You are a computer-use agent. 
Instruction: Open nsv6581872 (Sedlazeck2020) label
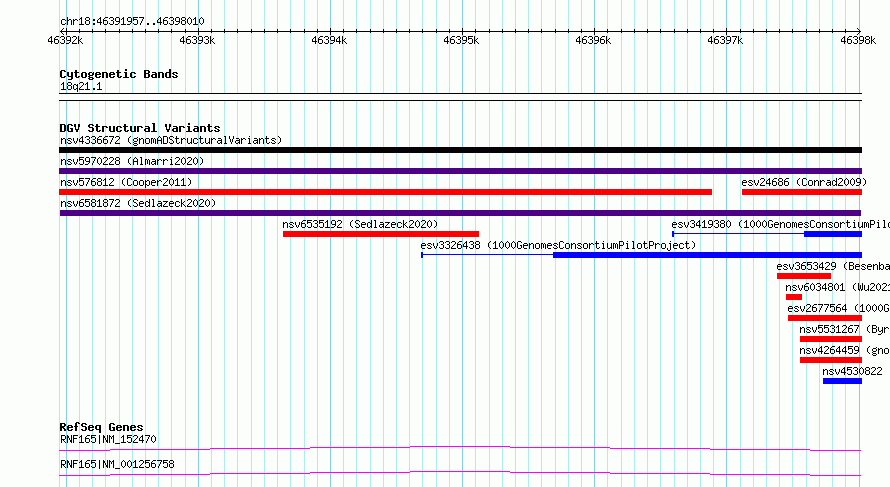pos(138,203)
